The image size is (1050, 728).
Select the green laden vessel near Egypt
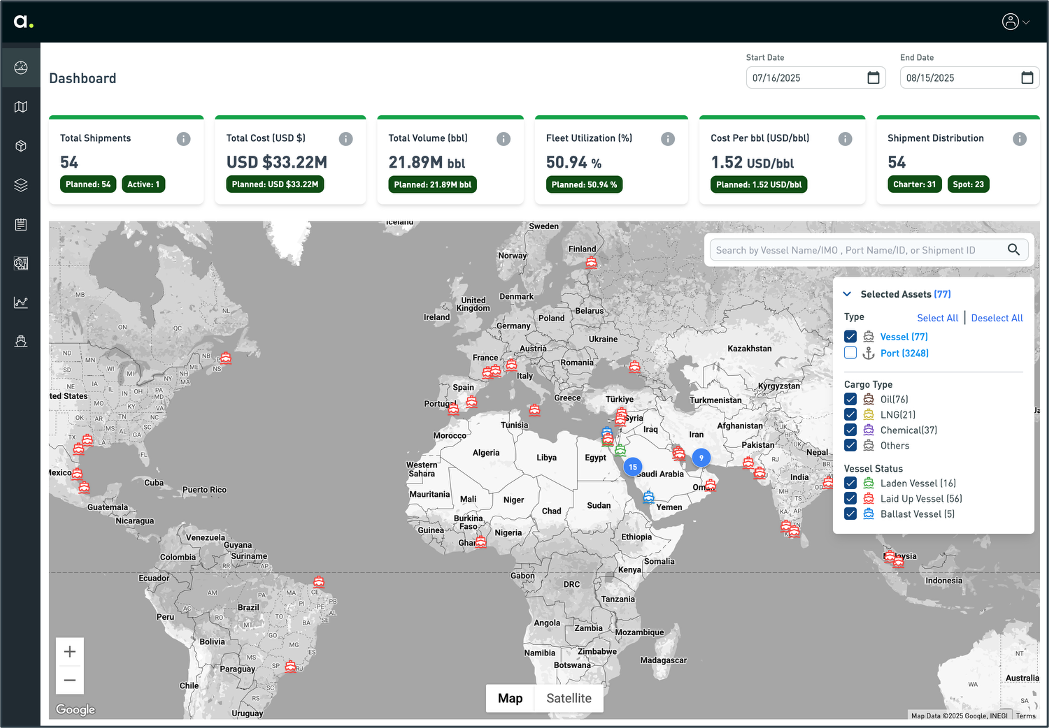[620, 450]
